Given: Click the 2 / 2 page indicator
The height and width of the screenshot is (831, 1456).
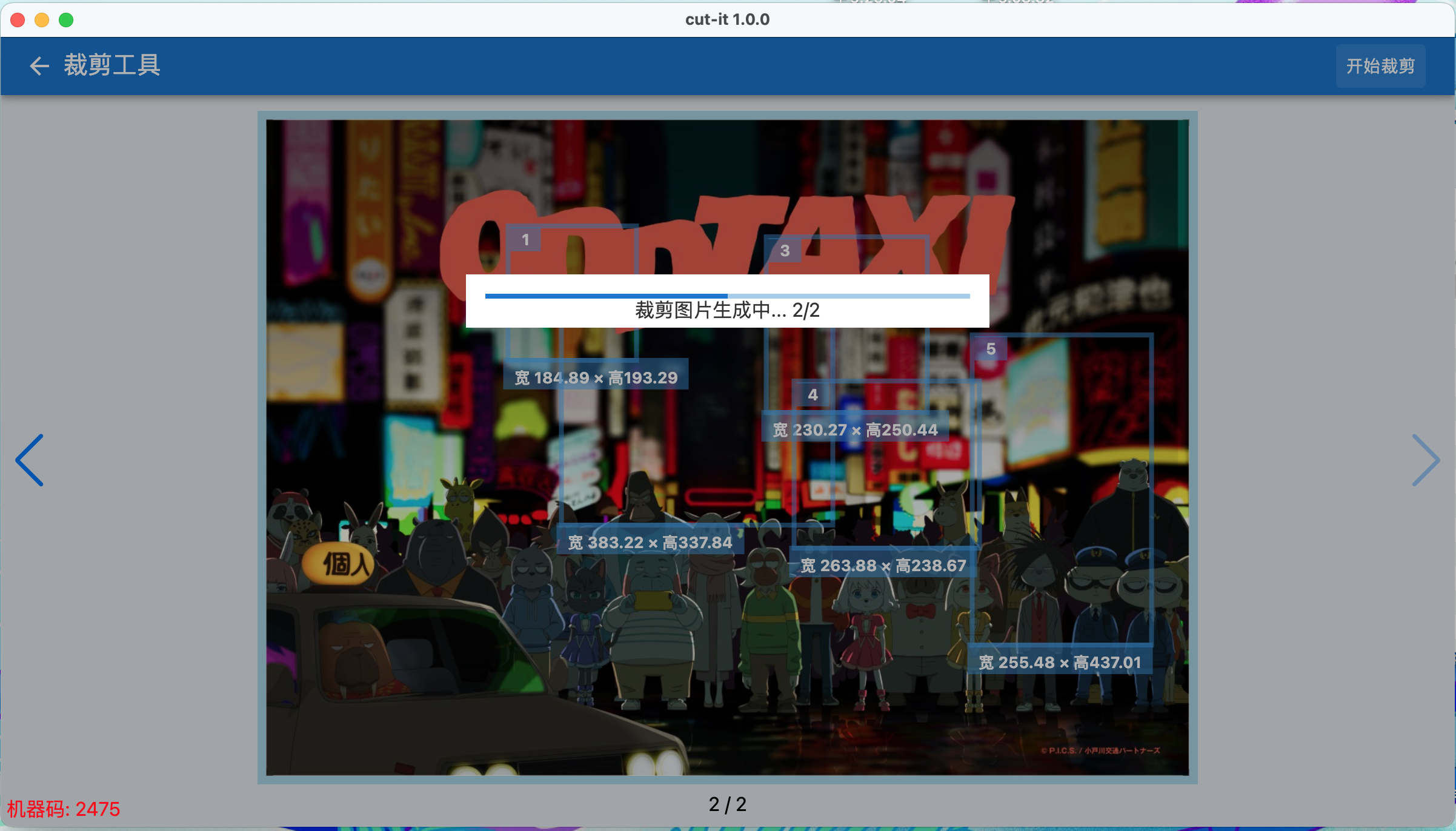Looking at the screenshot, I should [727, 804].
